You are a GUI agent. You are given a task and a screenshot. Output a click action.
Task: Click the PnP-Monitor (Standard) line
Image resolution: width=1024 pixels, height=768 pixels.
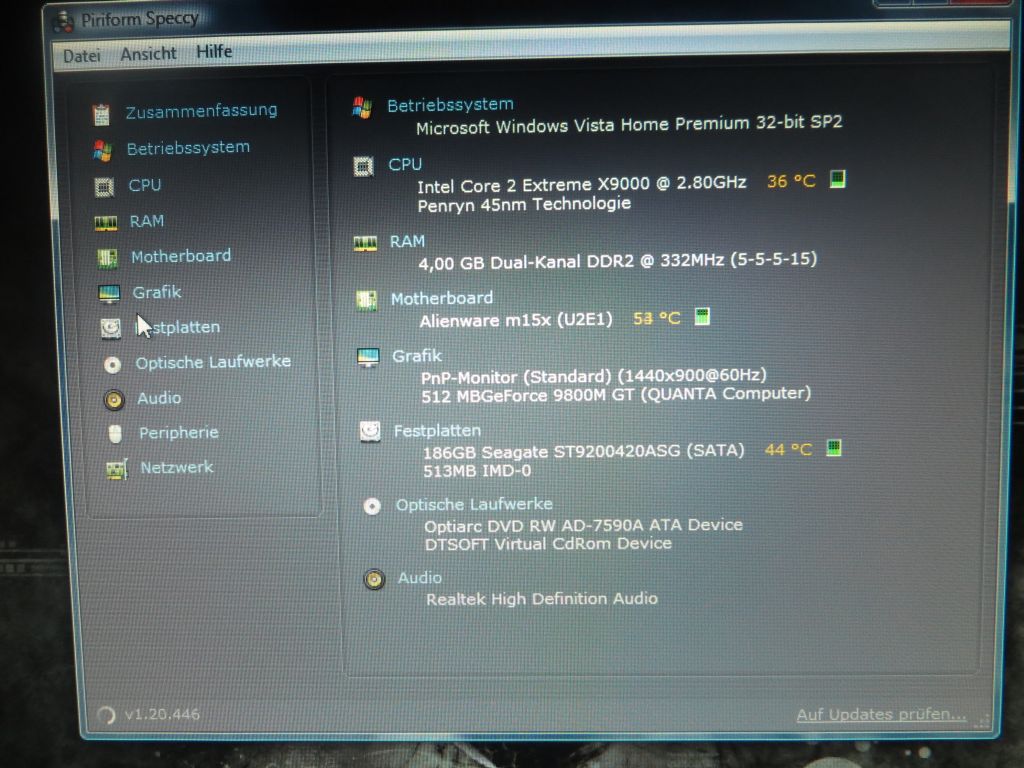pos(594,376)
